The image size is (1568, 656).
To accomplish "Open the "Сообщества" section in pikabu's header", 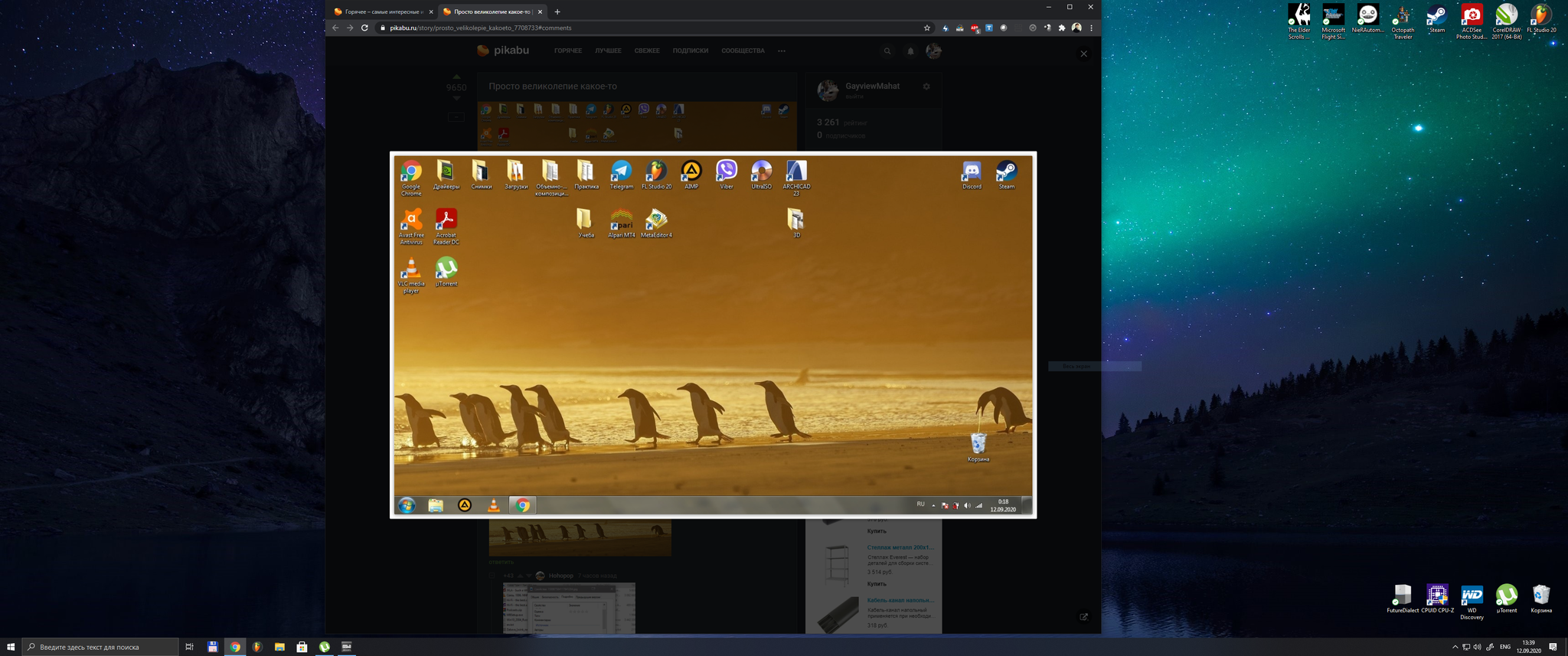I will click(x=743, y=51).
